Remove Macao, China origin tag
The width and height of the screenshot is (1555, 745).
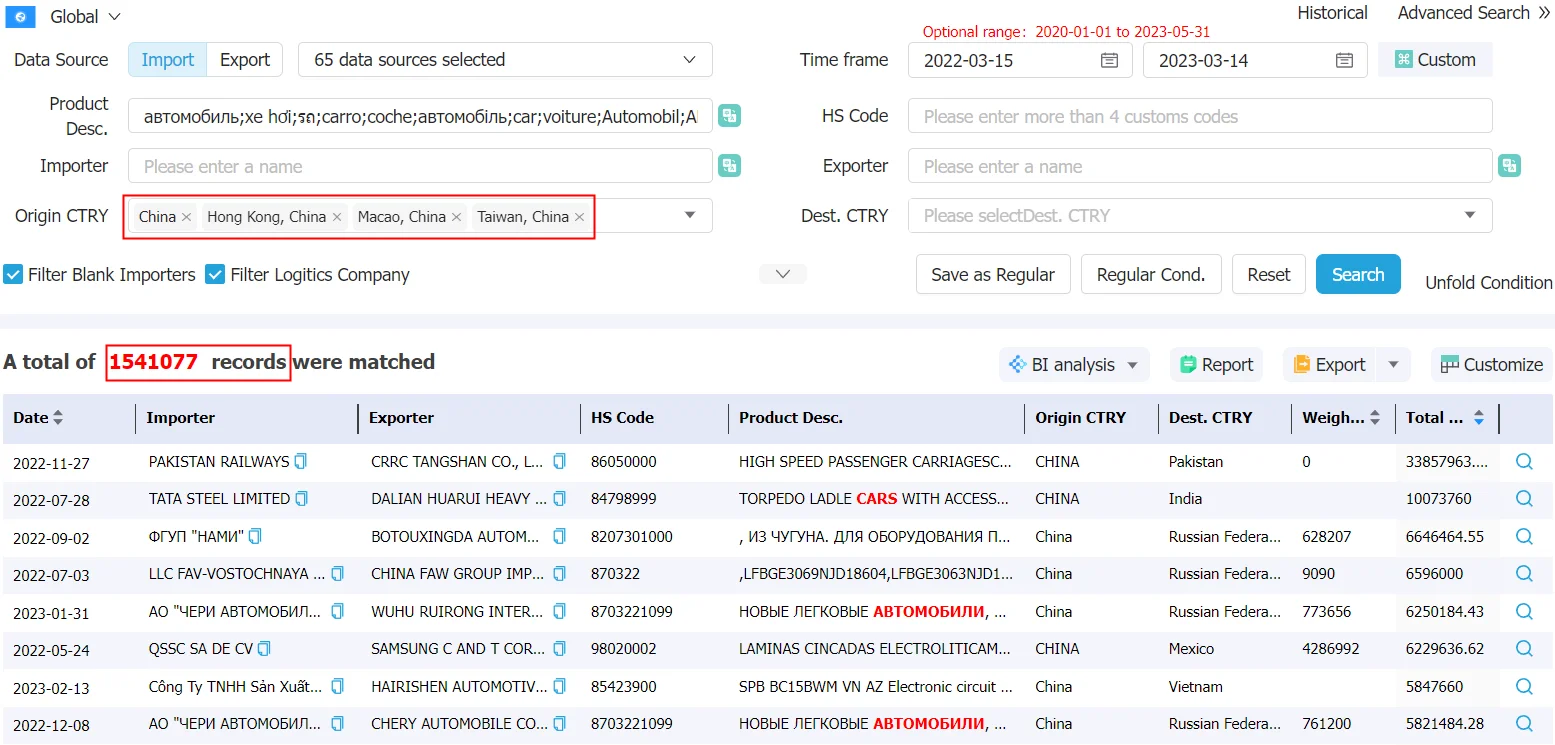coord(457,217)
